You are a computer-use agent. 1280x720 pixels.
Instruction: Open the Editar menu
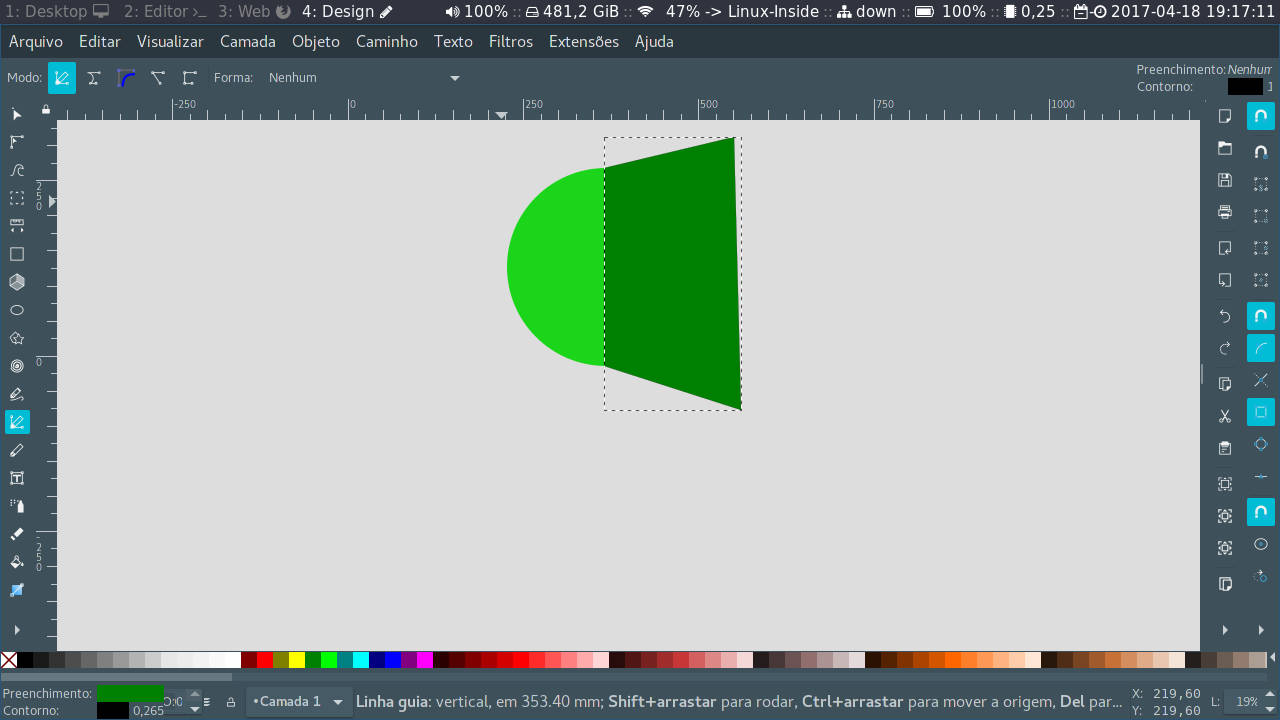(x=100, y=41)
